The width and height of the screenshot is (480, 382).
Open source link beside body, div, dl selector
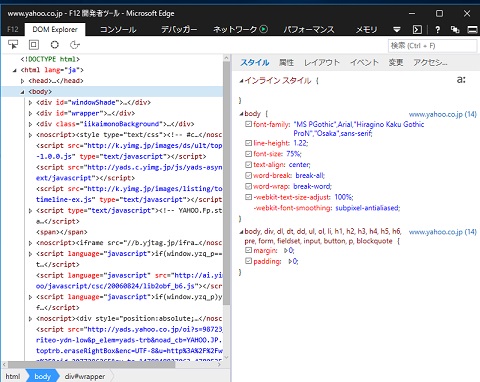click(x=443, y=232)
